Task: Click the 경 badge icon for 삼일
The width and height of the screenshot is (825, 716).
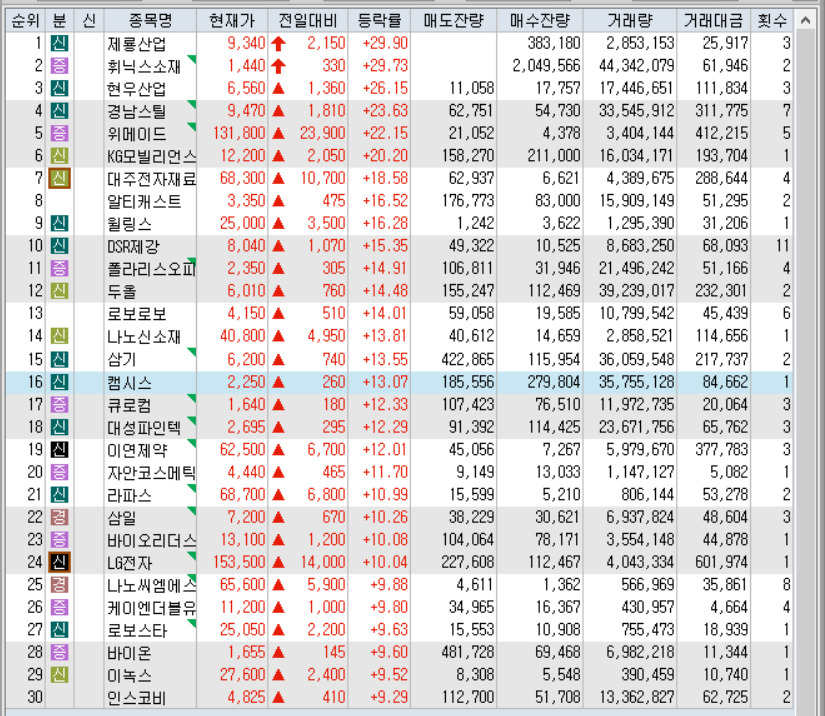Action: 59,517
